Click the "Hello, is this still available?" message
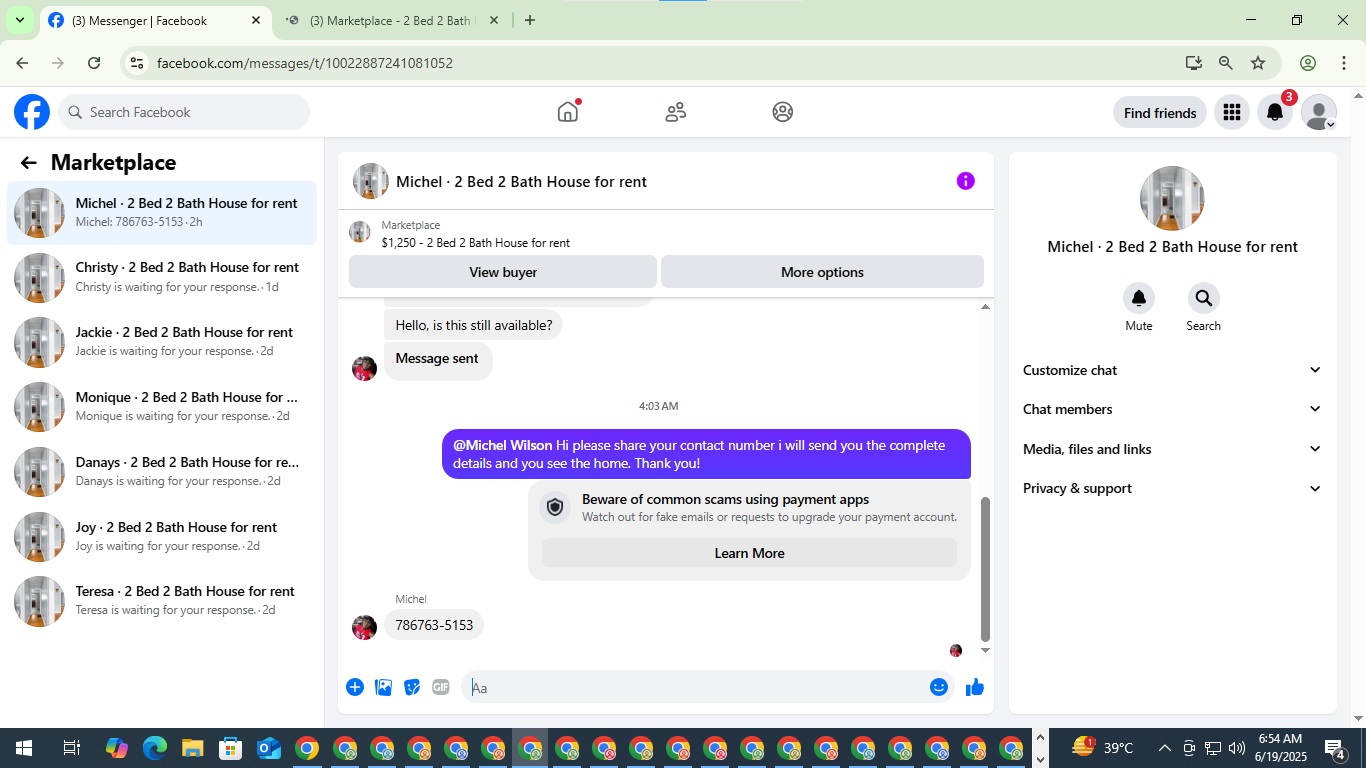The image size is (1366, 768). tap(474, 325)
